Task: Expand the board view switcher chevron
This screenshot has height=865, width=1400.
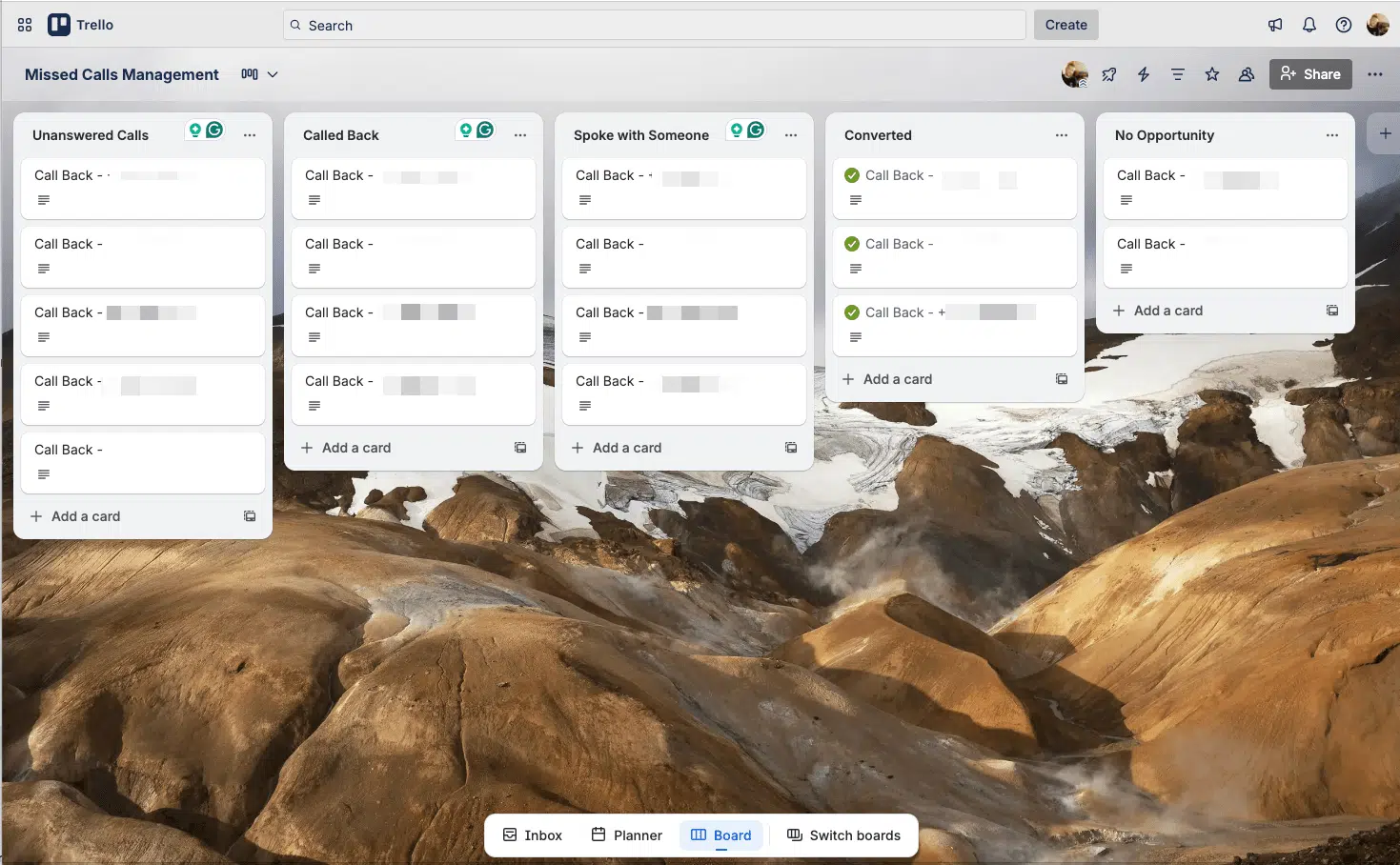Action: click(273, 74)
